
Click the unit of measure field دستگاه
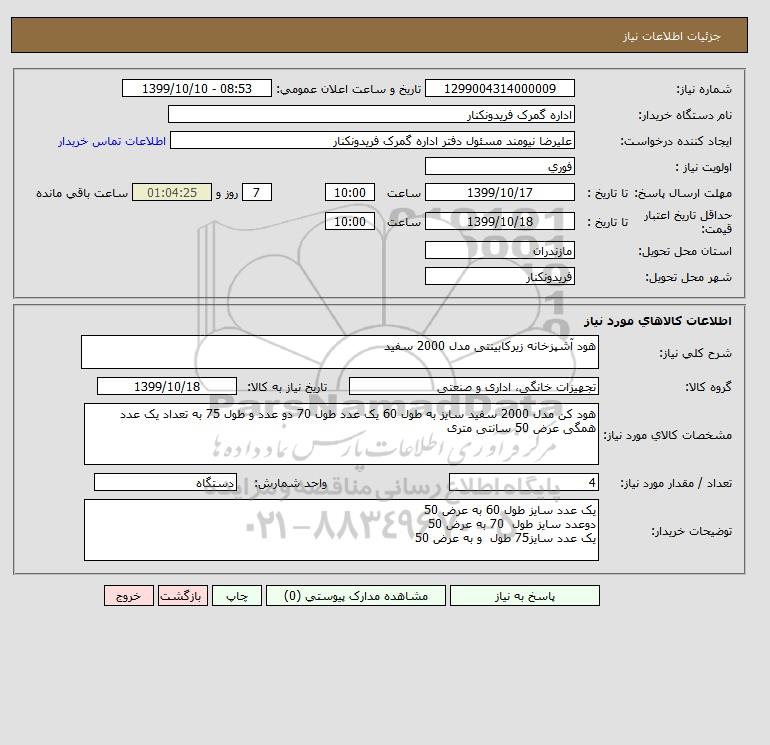pos(165,482)
